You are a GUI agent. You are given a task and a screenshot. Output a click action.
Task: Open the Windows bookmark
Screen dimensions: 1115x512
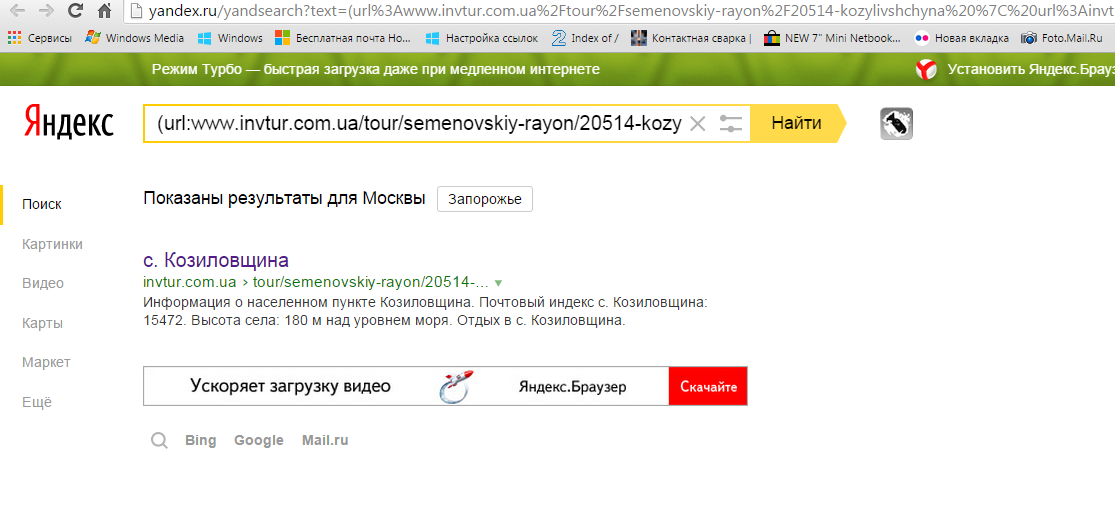point(230,38)
